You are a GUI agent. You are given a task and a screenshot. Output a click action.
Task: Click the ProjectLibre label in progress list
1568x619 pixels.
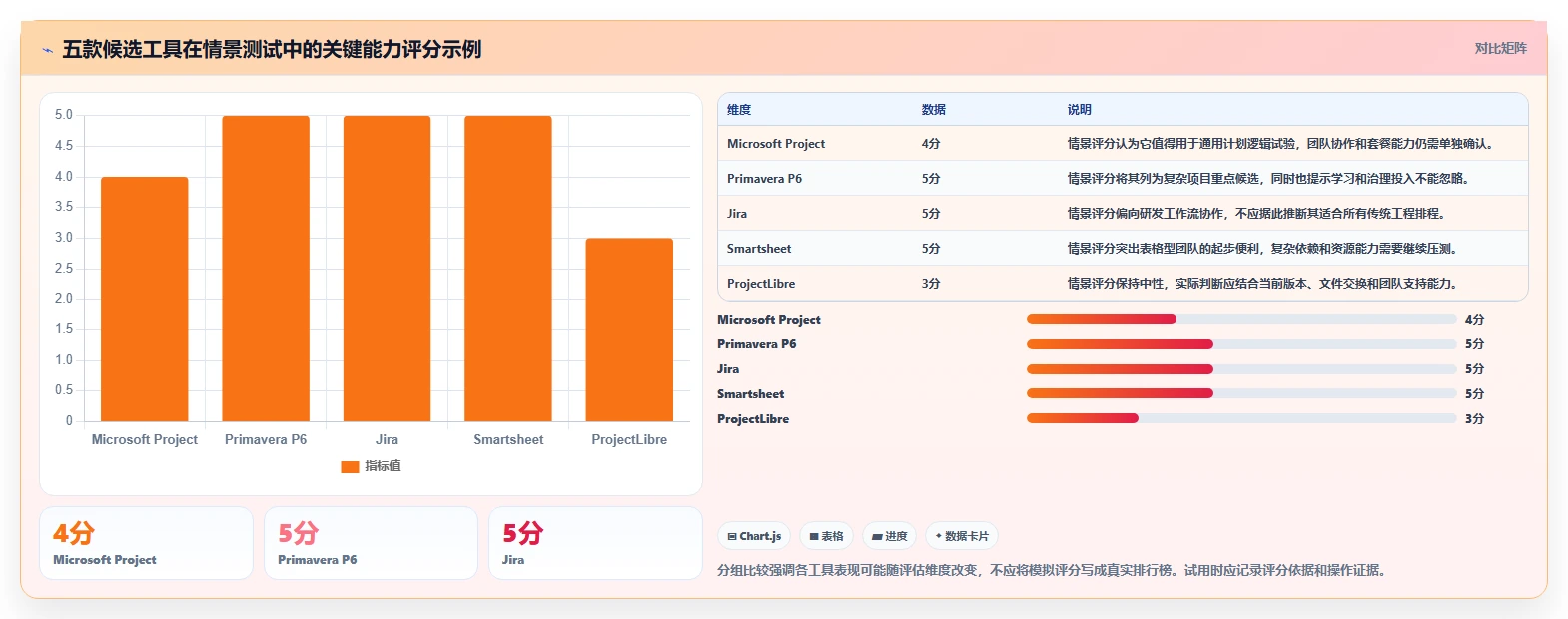[x=753, y=419]
